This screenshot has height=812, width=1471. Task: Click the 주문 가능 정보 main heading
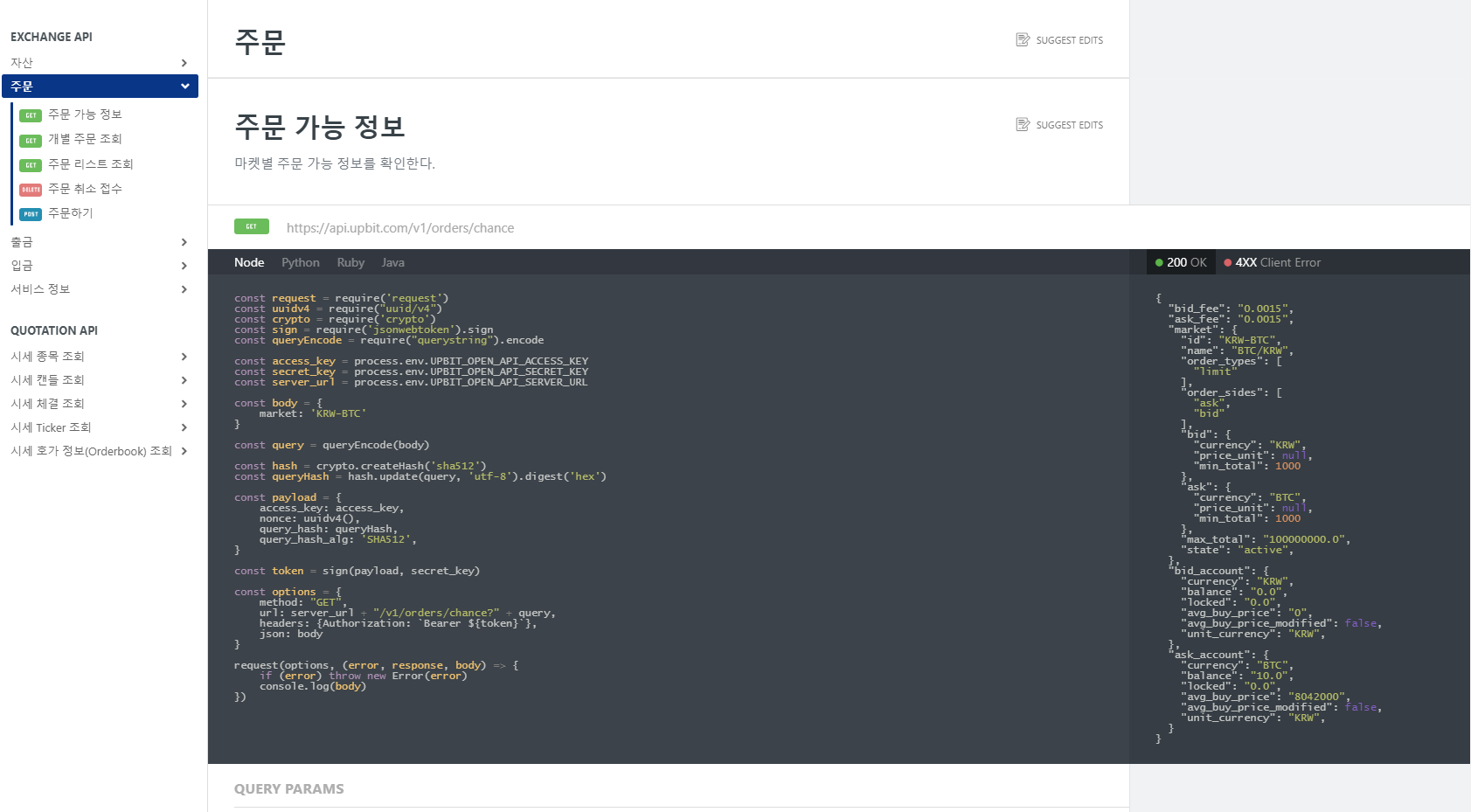click(x=320, y=127)
